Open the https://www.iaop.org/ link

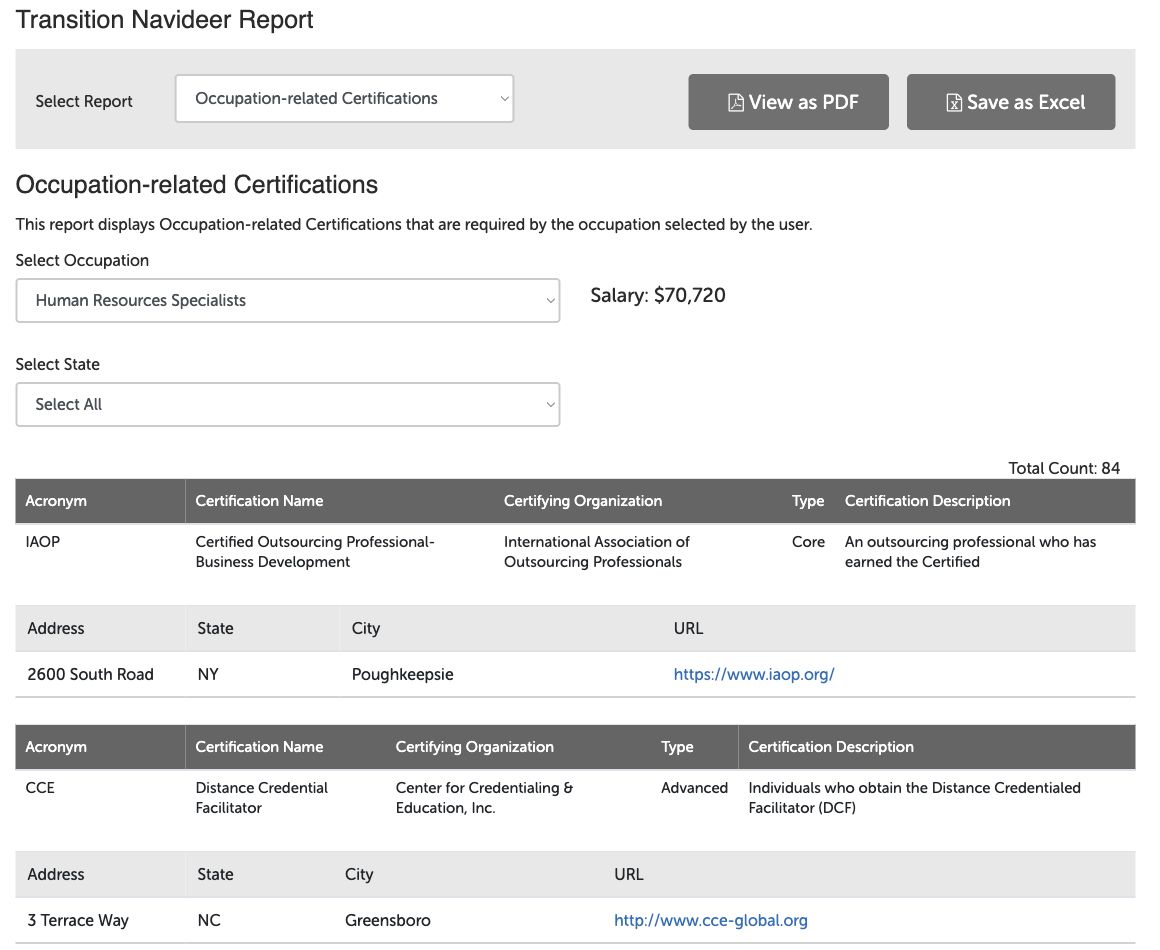pos(754,674)
